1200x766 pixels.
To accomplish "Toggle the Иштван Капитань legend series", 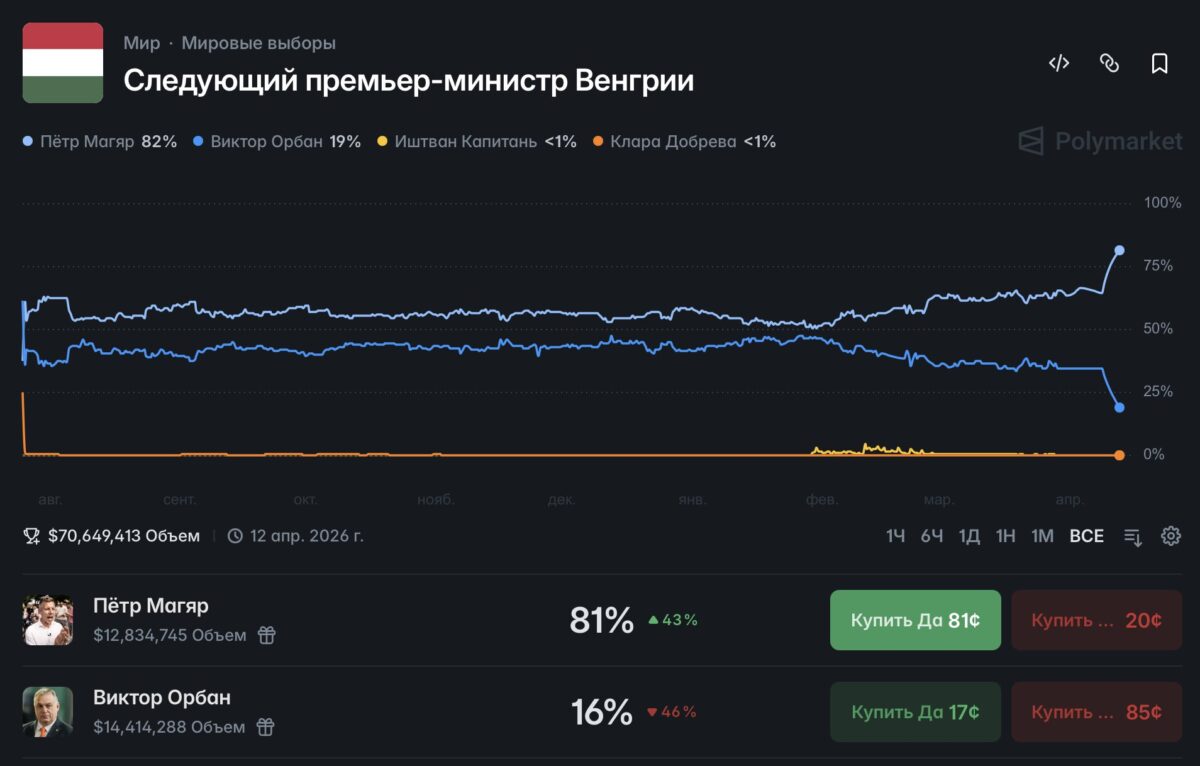I will tap(476, 142).
